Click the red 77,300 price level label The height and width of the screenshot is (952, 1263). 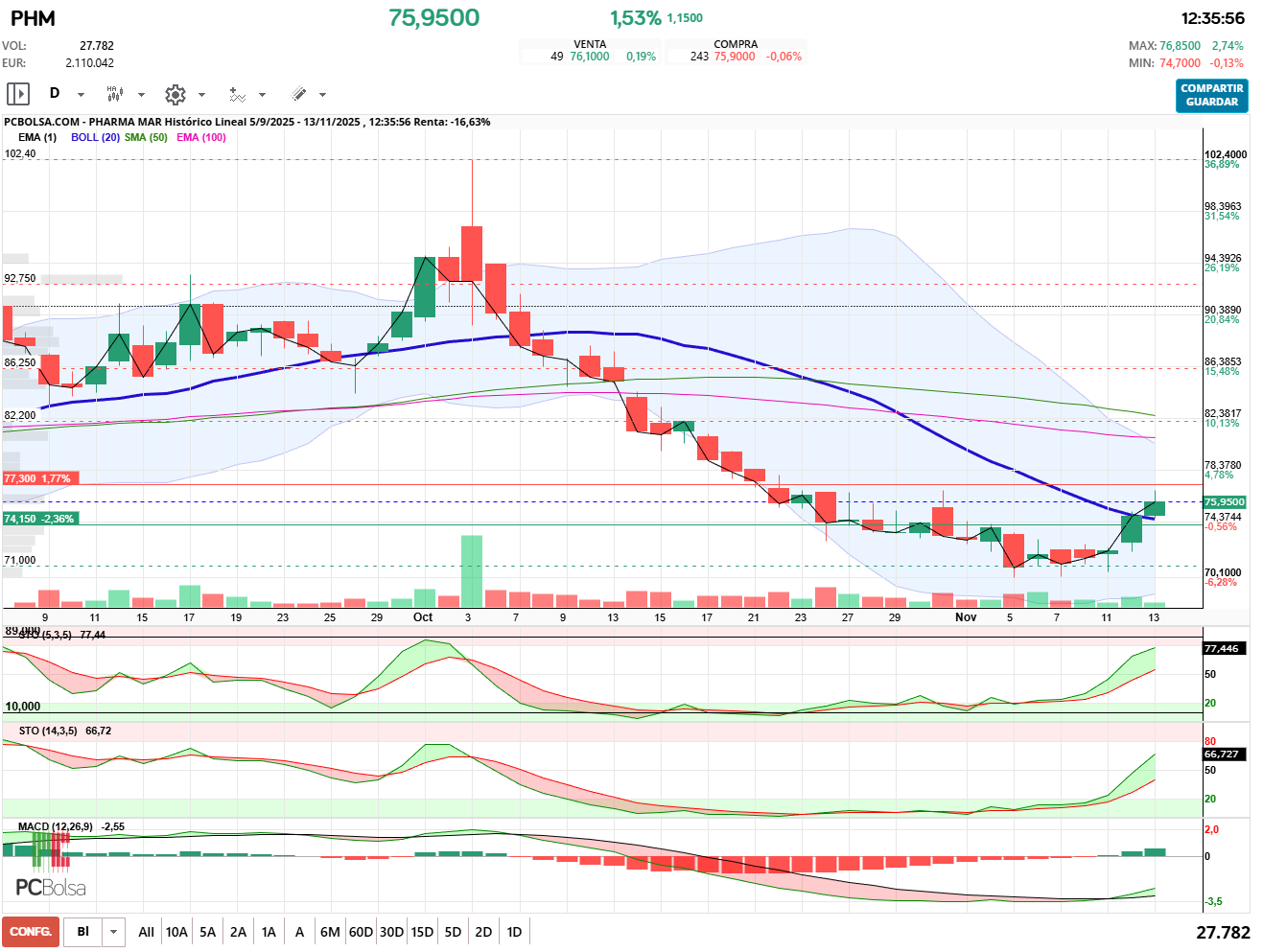37,478
